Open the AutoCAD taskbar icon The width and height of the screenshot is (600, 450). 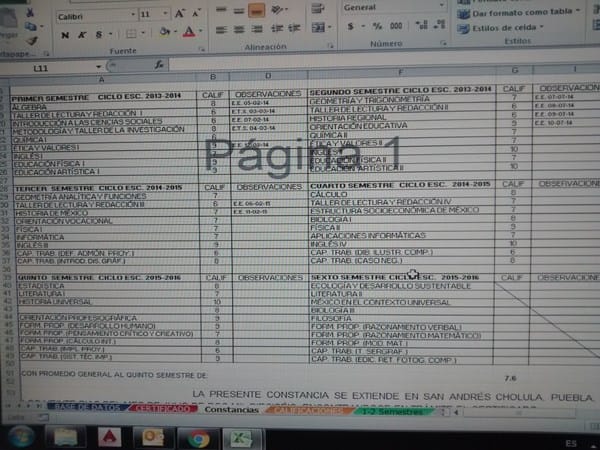pyautogui.click(x=109, y=437)
